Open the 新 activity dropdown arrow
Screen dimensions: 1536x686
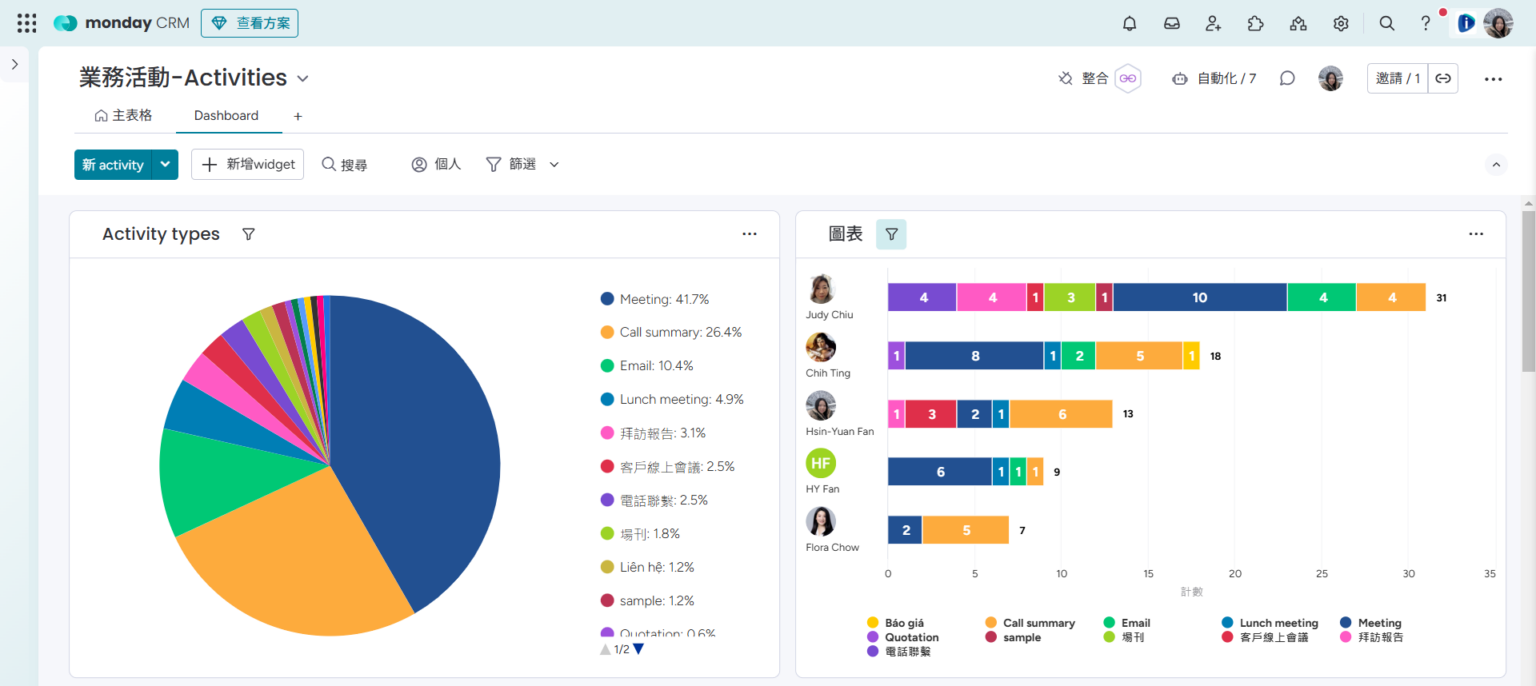[x=165, y=164]
